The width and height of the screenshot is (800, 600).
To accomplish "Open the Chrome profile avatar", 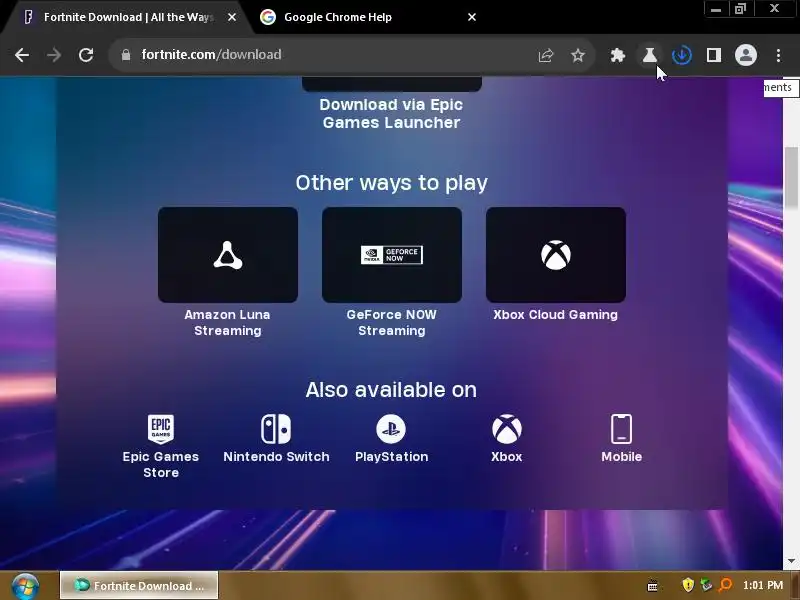I will 745,55.
